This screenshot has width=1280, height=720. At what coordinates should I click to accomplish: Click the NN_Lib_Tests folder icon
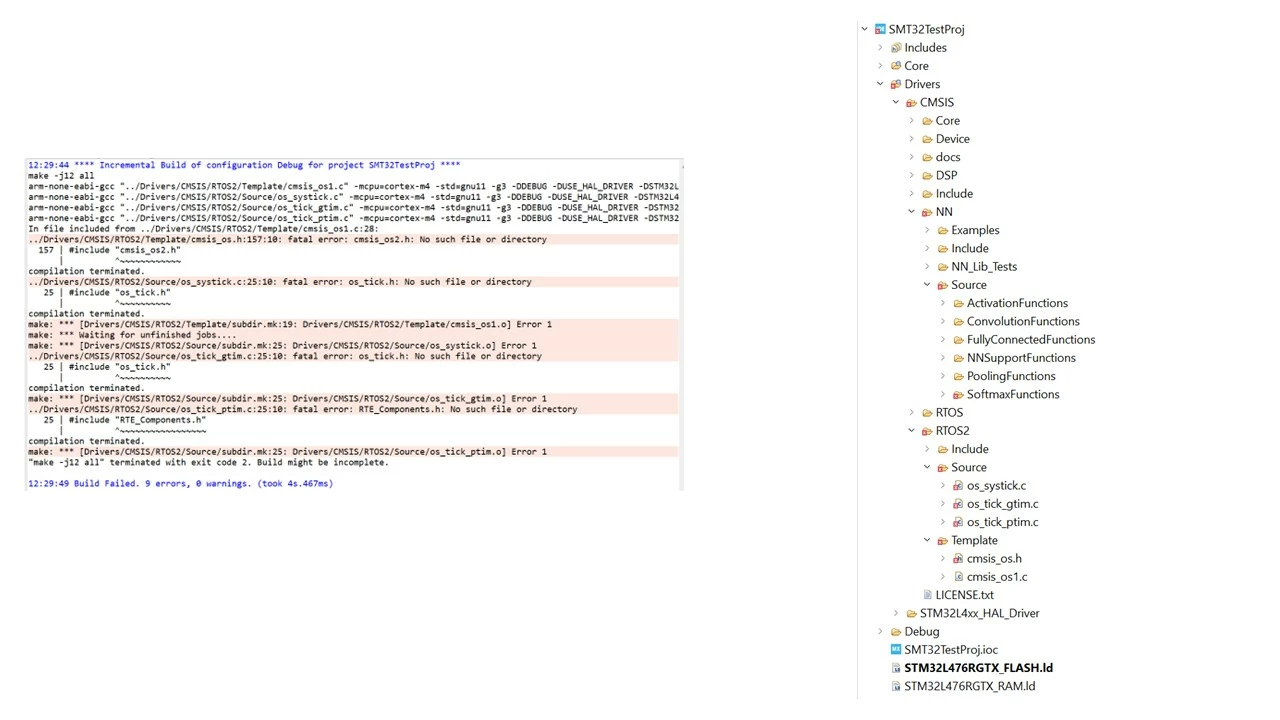[x=942, y=266]
